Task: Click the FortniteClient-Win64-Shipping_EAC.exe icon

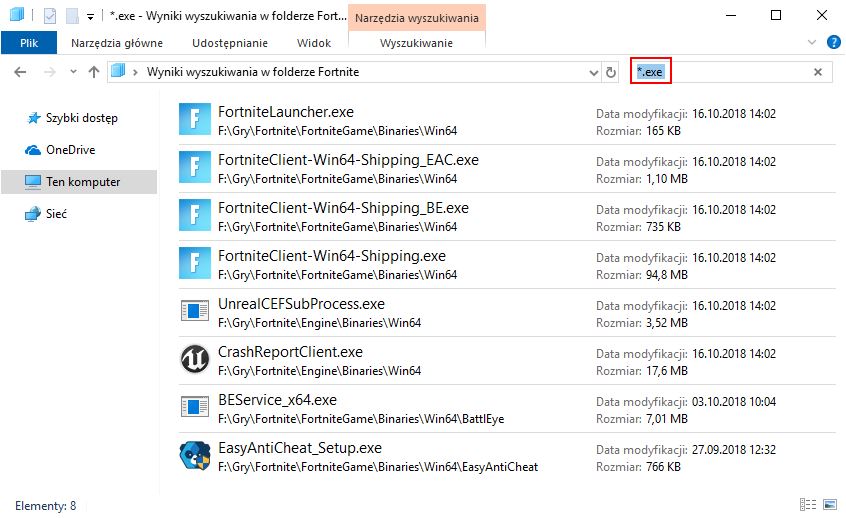Action: click(x=194, y=167)
